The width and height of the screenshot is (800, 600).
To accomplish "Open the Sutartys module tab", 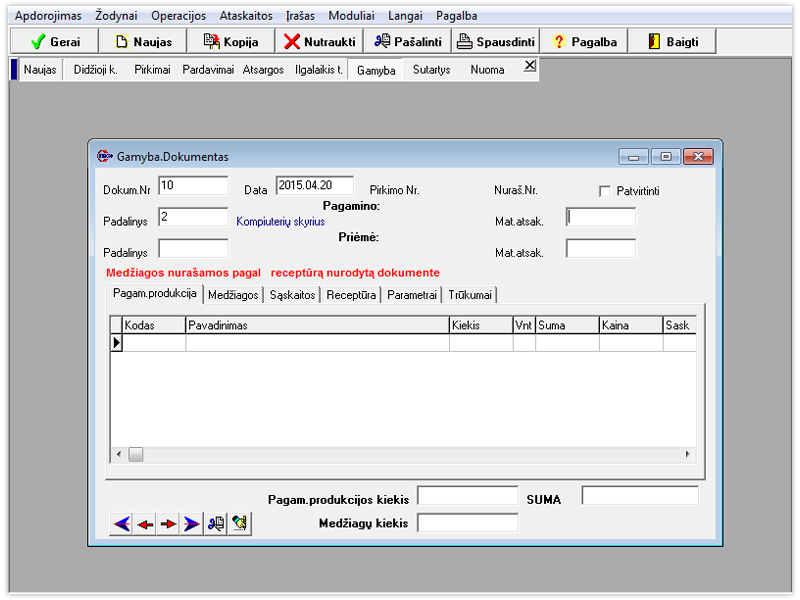I will coord(432,70).
